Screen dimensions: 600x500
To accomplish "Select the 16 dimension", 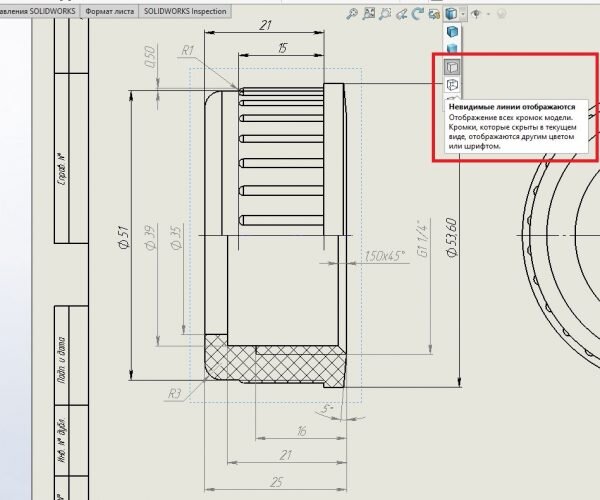I will pos(302,431).
